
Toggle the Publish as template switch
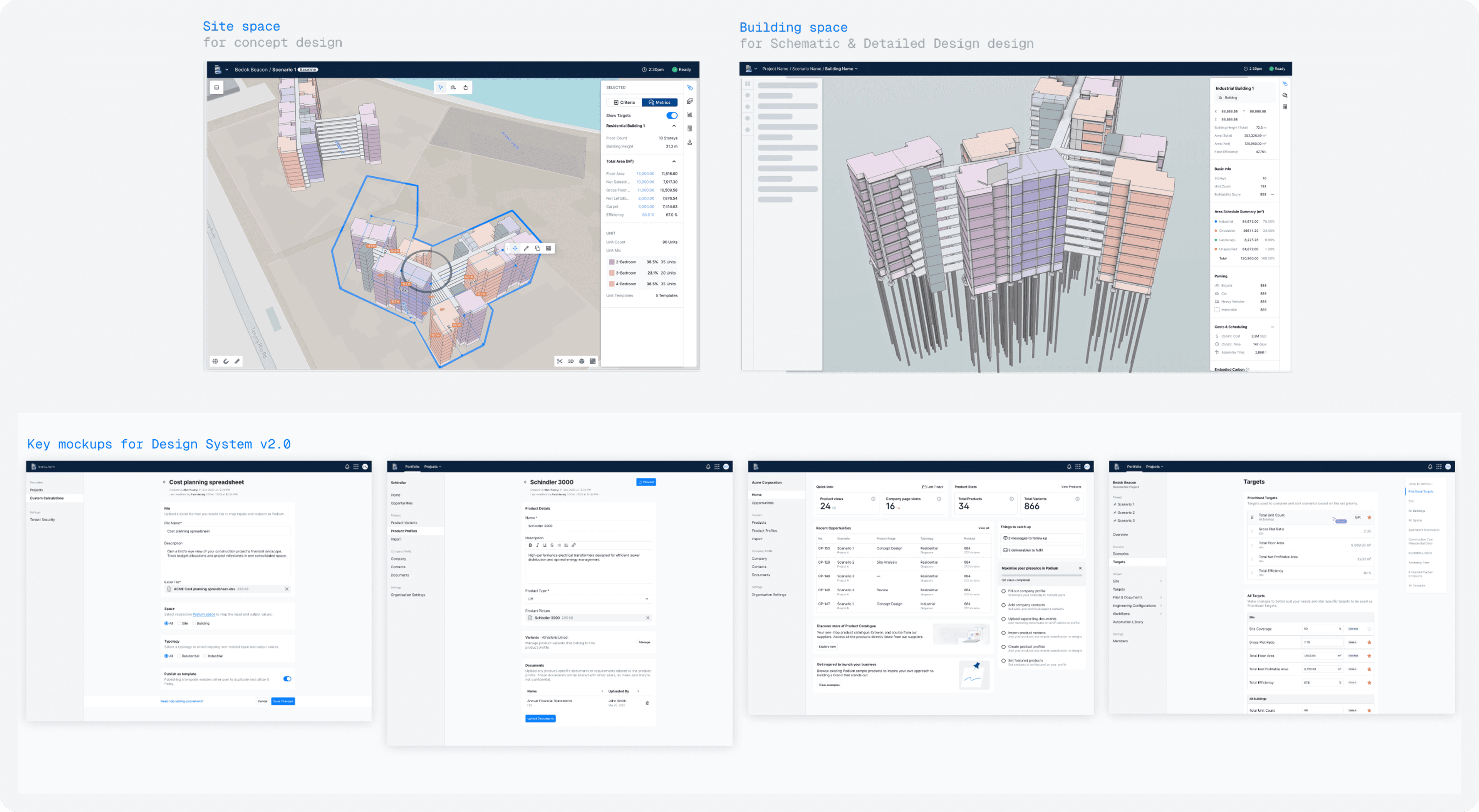click(287, 679)
